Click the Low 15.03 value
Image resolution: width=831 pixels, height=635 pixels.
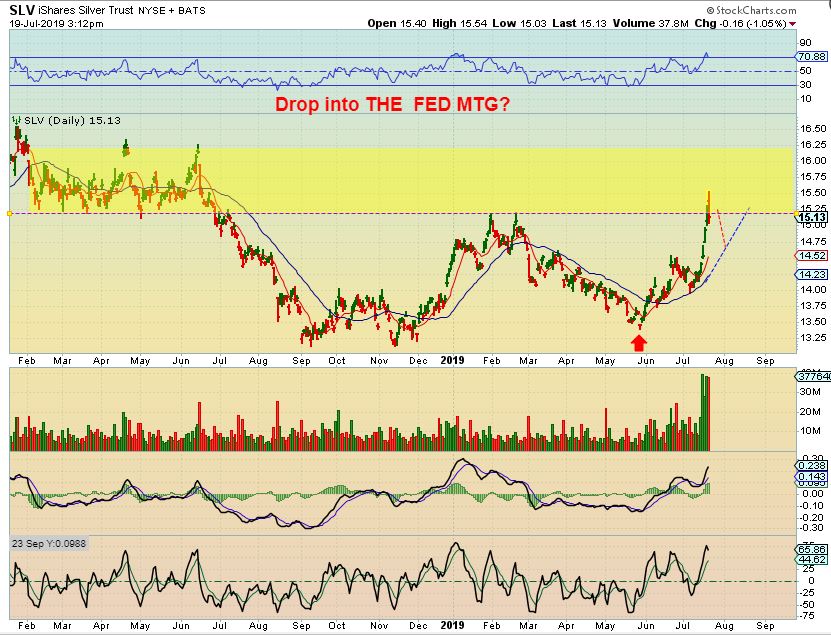click(x=519, y=23)
